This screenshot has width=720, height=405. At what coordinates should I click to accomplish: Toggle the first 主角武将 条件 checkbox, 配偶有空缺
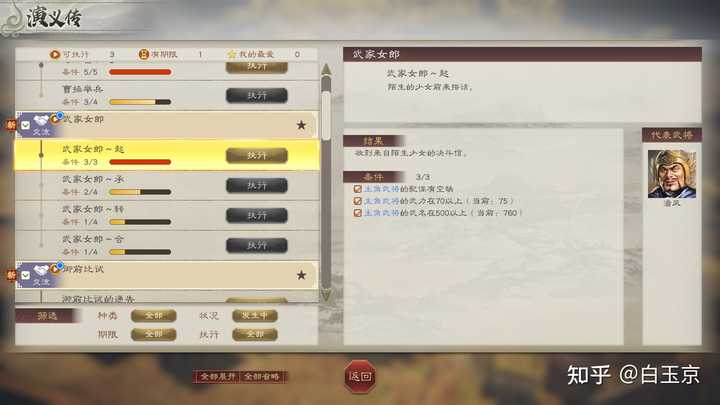358,189
